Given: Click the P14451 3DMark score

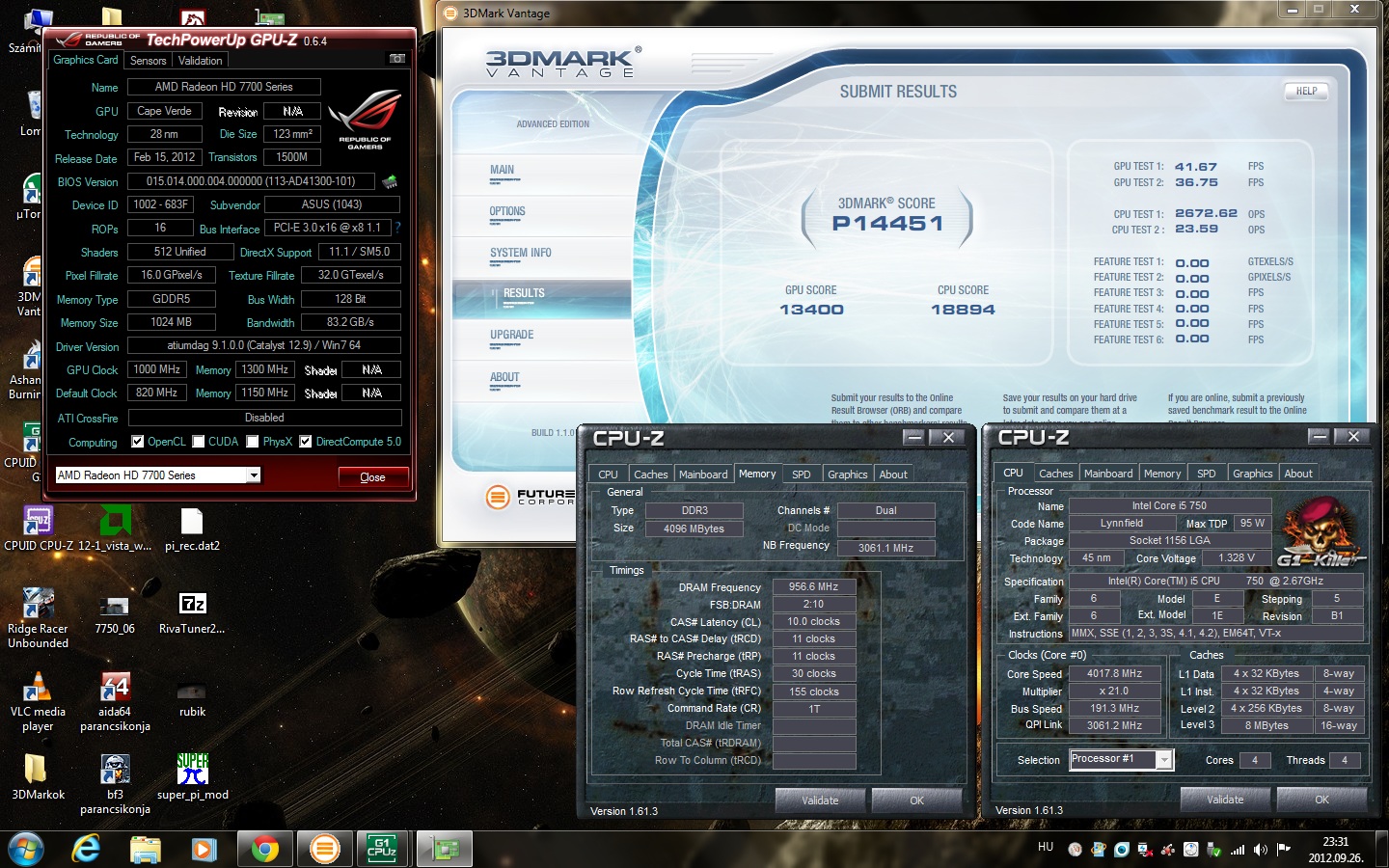Looking at the screenshot, I should [x=887, y=223].
